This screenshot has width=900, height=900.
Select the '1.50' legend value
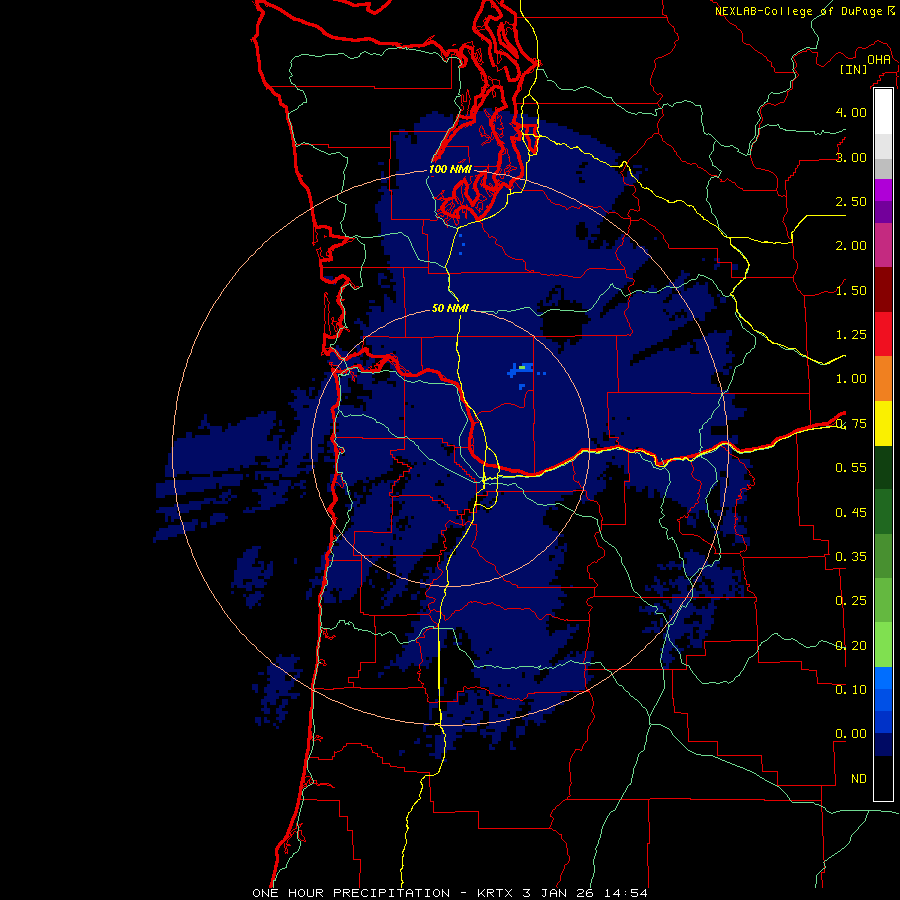pyautogui.click(x=851, y=290)
